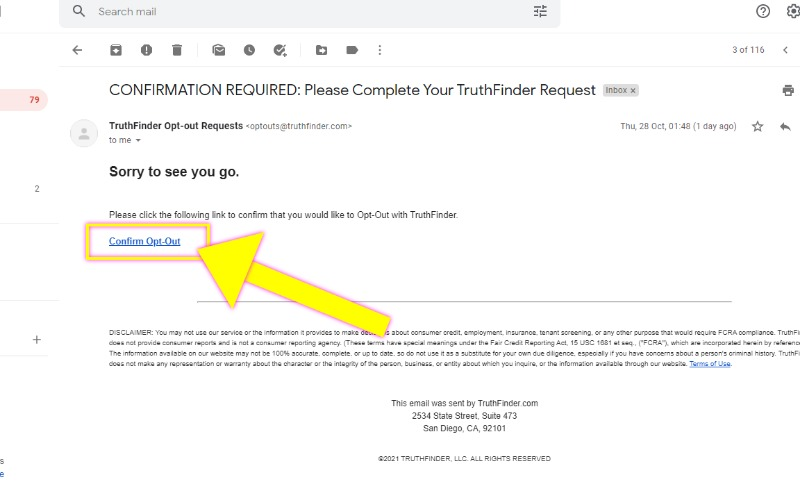The height and width of the screenshot is (500, 800).
Task: Click the optouts@truthfinder.com address
Action: pos(299,126)
